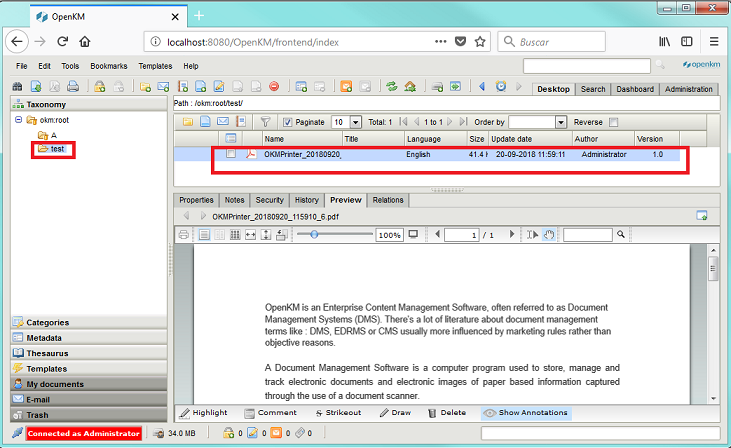Select the text selection tool in preview
The height and width of the screenshot is (448, 731).
pyautogui.click(x=532, y=234)
